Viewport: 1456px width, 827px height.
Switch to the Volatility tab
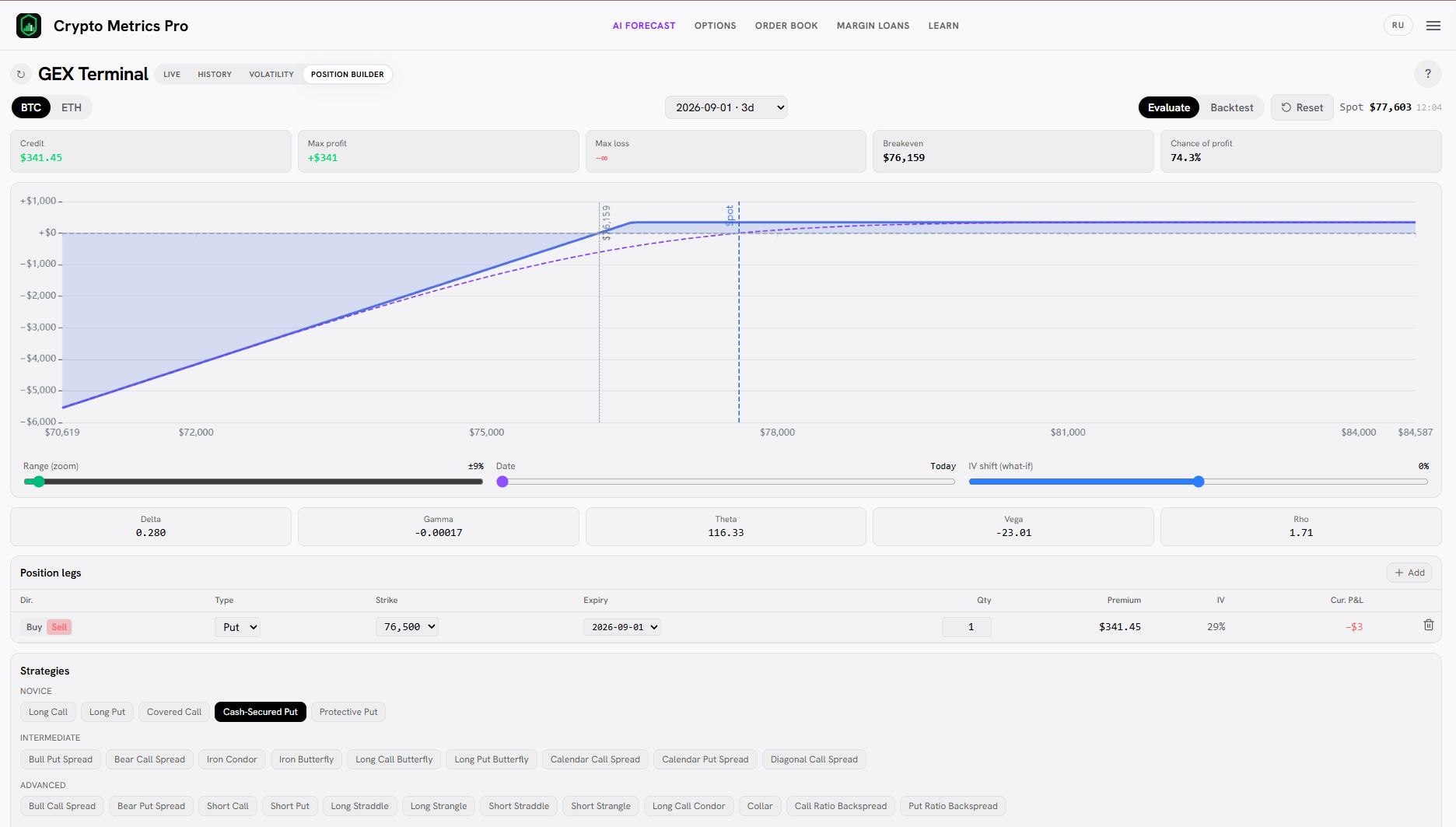(271, 75)
